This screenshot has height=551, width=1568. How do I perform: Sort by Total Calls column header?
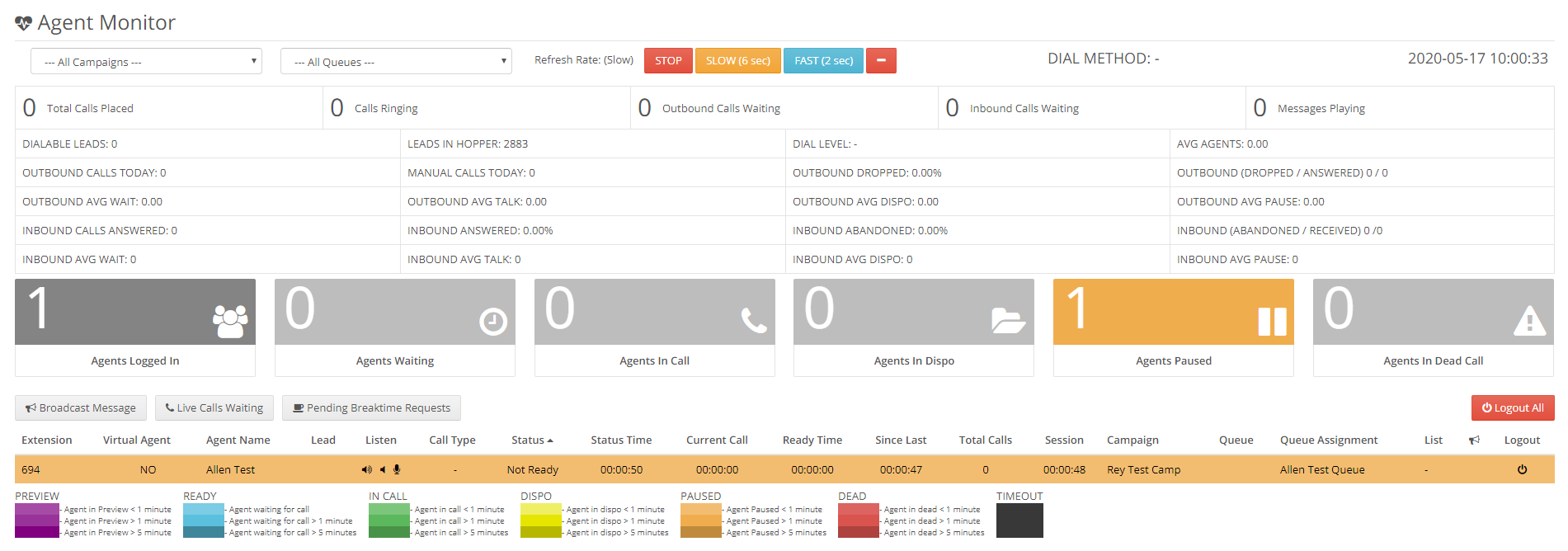986,440
